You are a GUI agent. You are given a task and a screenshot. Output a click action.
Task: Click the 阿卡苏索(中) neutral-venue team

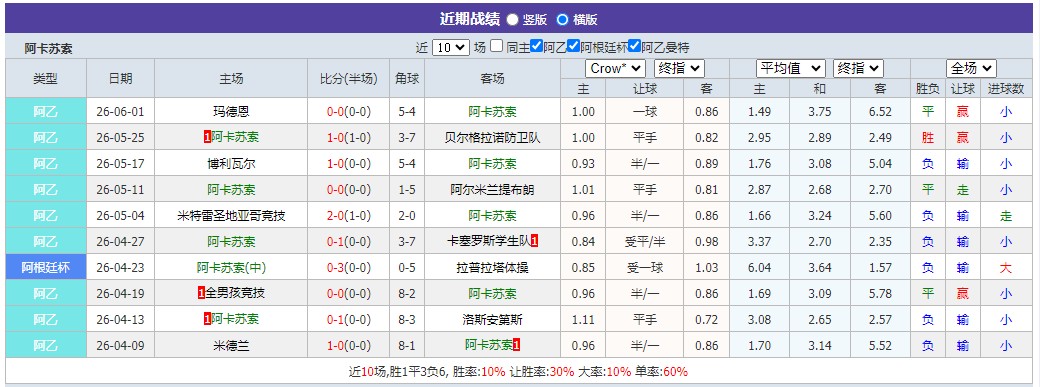tap(231, 268)
